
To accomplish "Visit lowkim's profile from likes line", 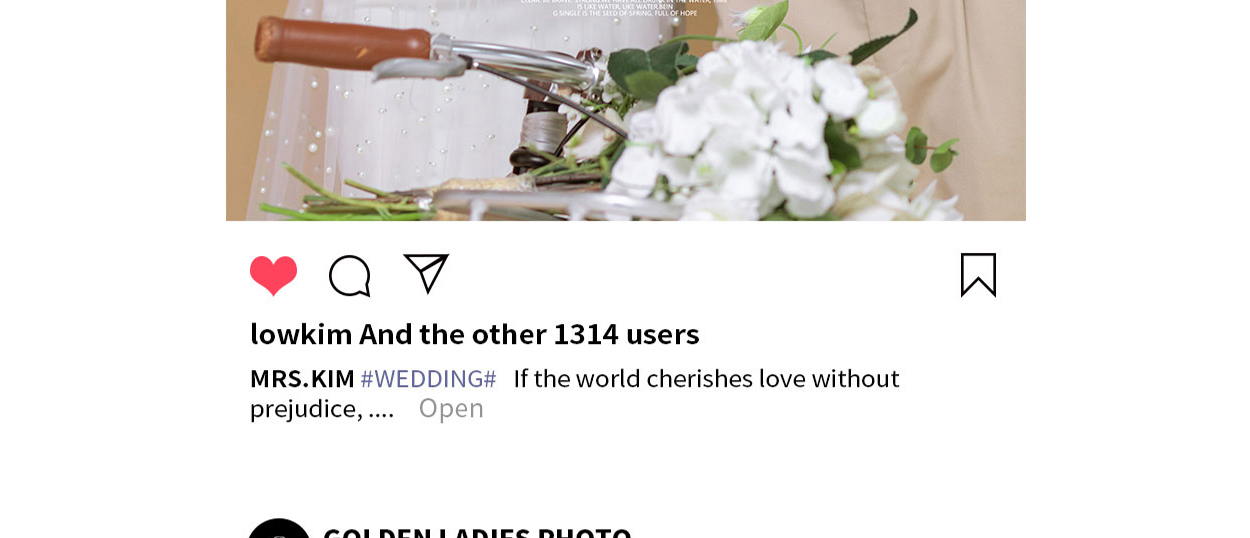I will [x=301, y=333].
